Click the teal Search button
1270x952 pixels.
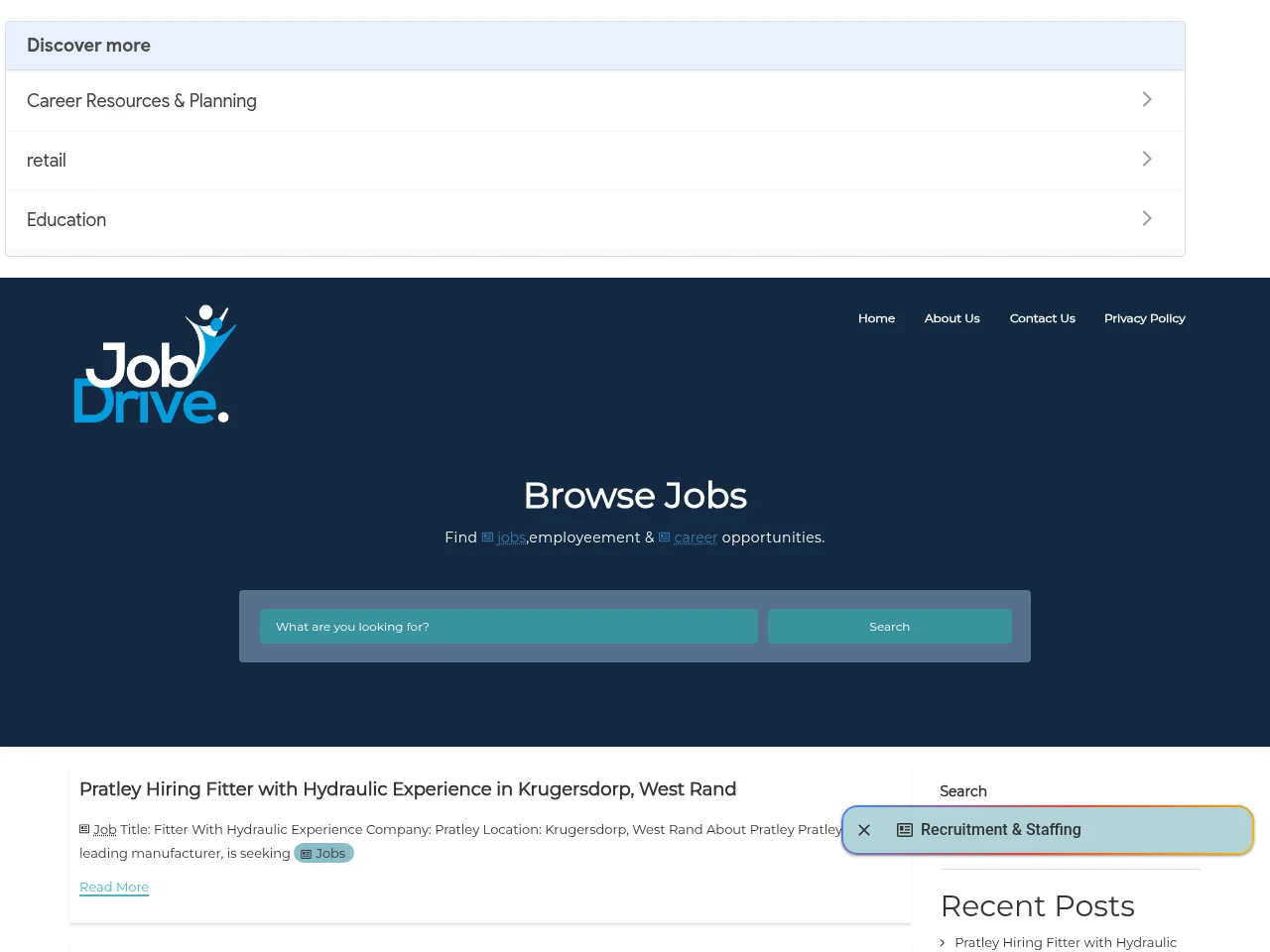pyautogui.click(x=890, y=627)
